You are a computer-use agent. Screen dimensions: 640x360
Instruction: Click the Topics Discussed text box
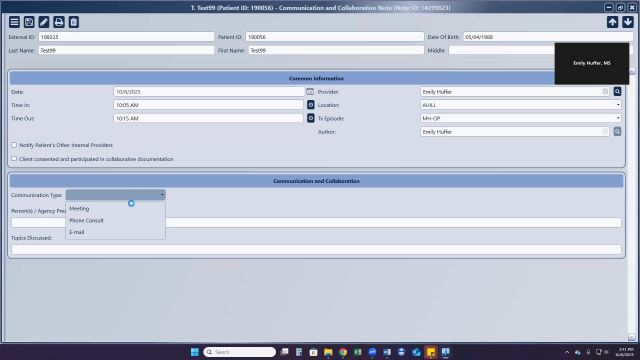point(316,249)
